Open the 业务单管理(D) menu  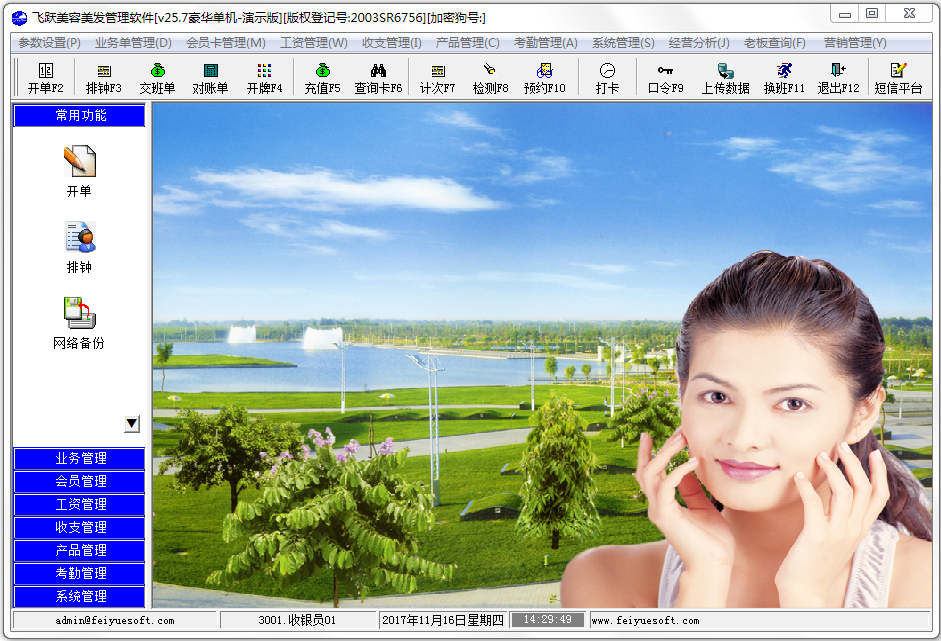coord(133,43)
